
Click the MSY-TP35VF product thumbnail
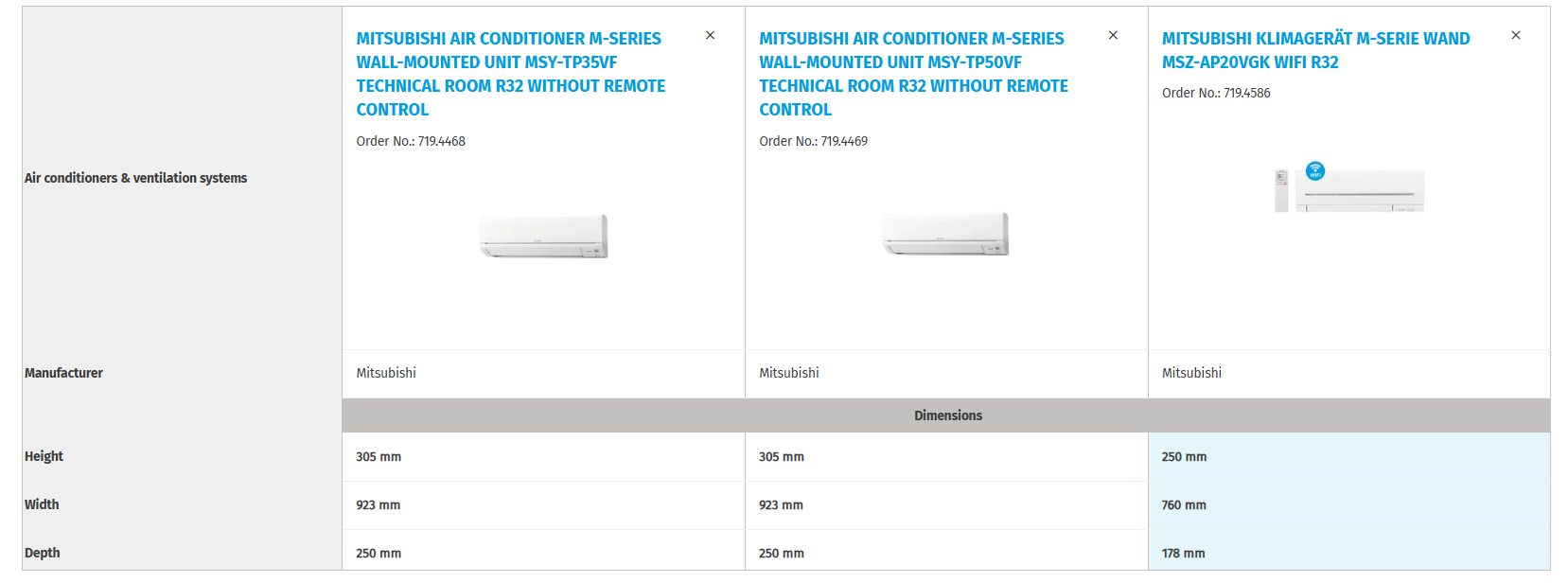[543, 236]
